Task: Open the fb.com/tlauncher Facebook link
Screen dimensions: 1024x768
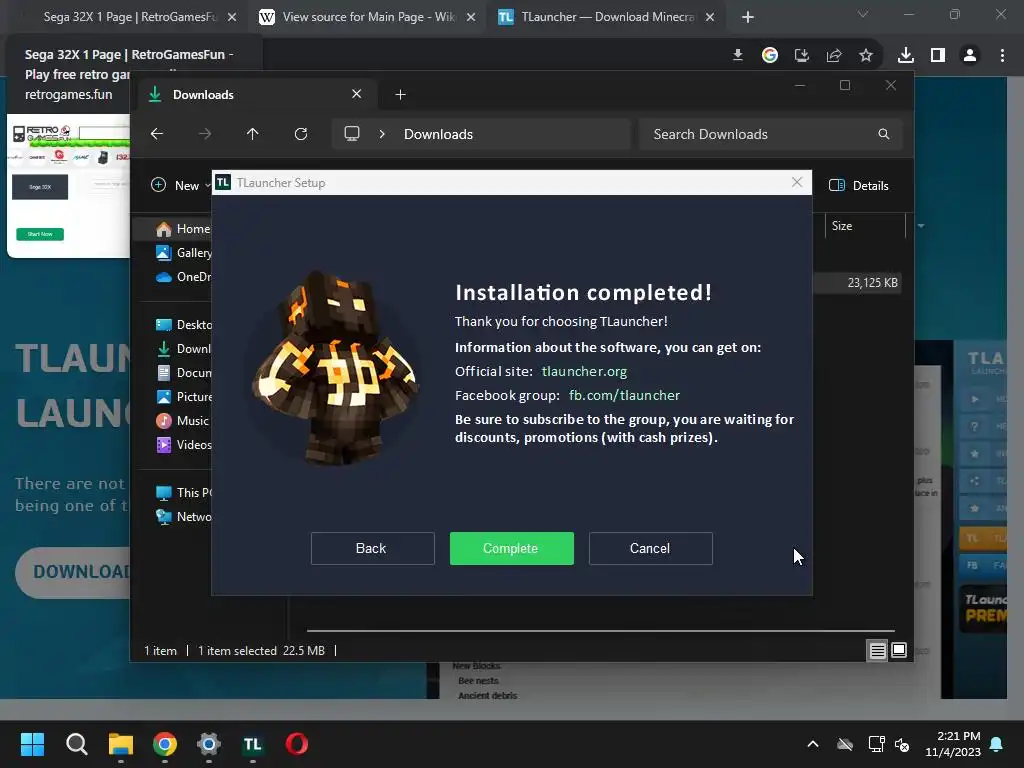Action: [x=624, y=395]
